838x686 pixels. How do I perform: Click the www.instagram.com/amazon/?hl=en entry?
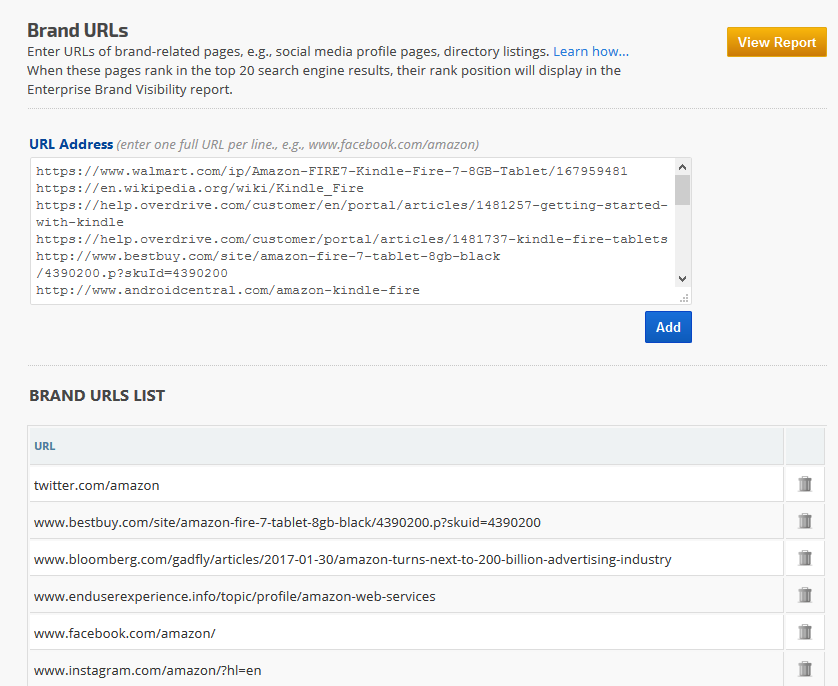147,670
